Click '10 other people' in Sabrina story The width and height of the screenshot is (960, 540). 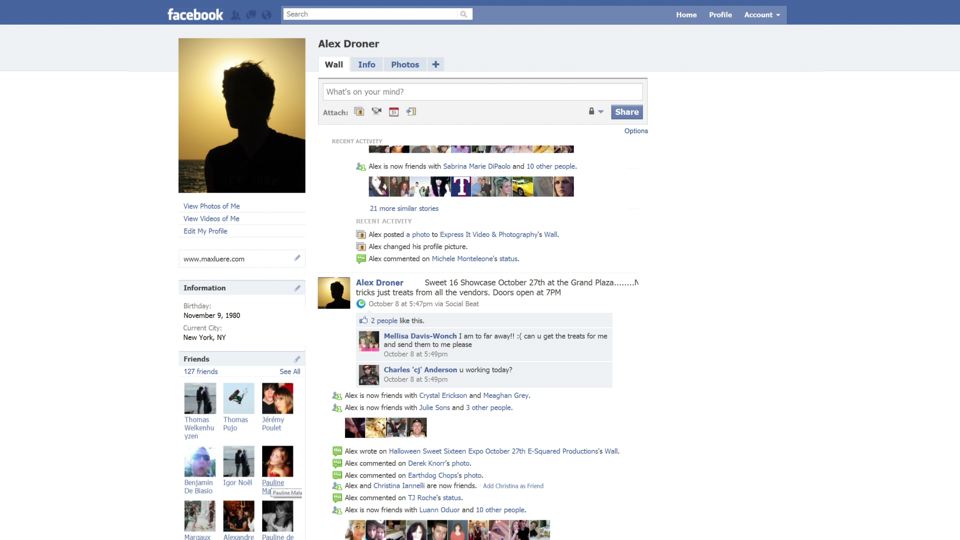pyautogui.click(x=551, y=167)
